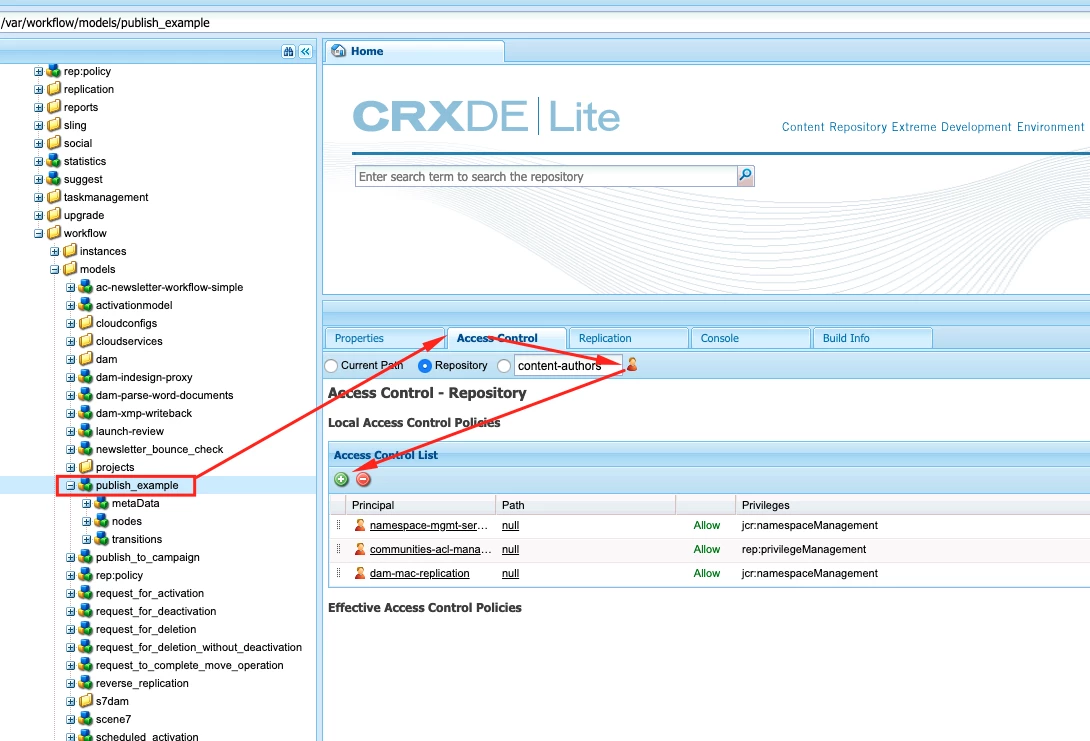The image size is (1090, 741).
Task: Select the principal radio button before content-authors
Action: point(504,366)
